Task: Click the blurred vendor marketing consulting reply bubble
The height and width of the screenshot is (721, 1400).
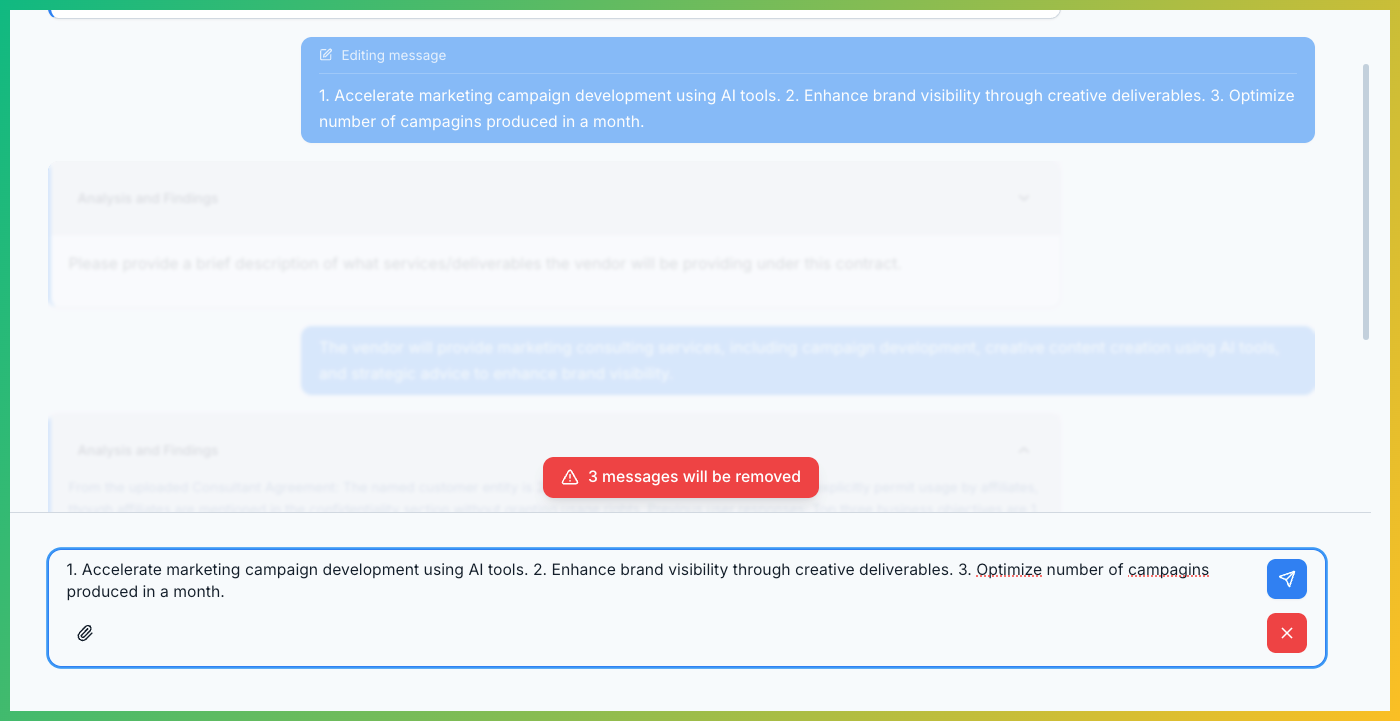Action: pos(806,360)
